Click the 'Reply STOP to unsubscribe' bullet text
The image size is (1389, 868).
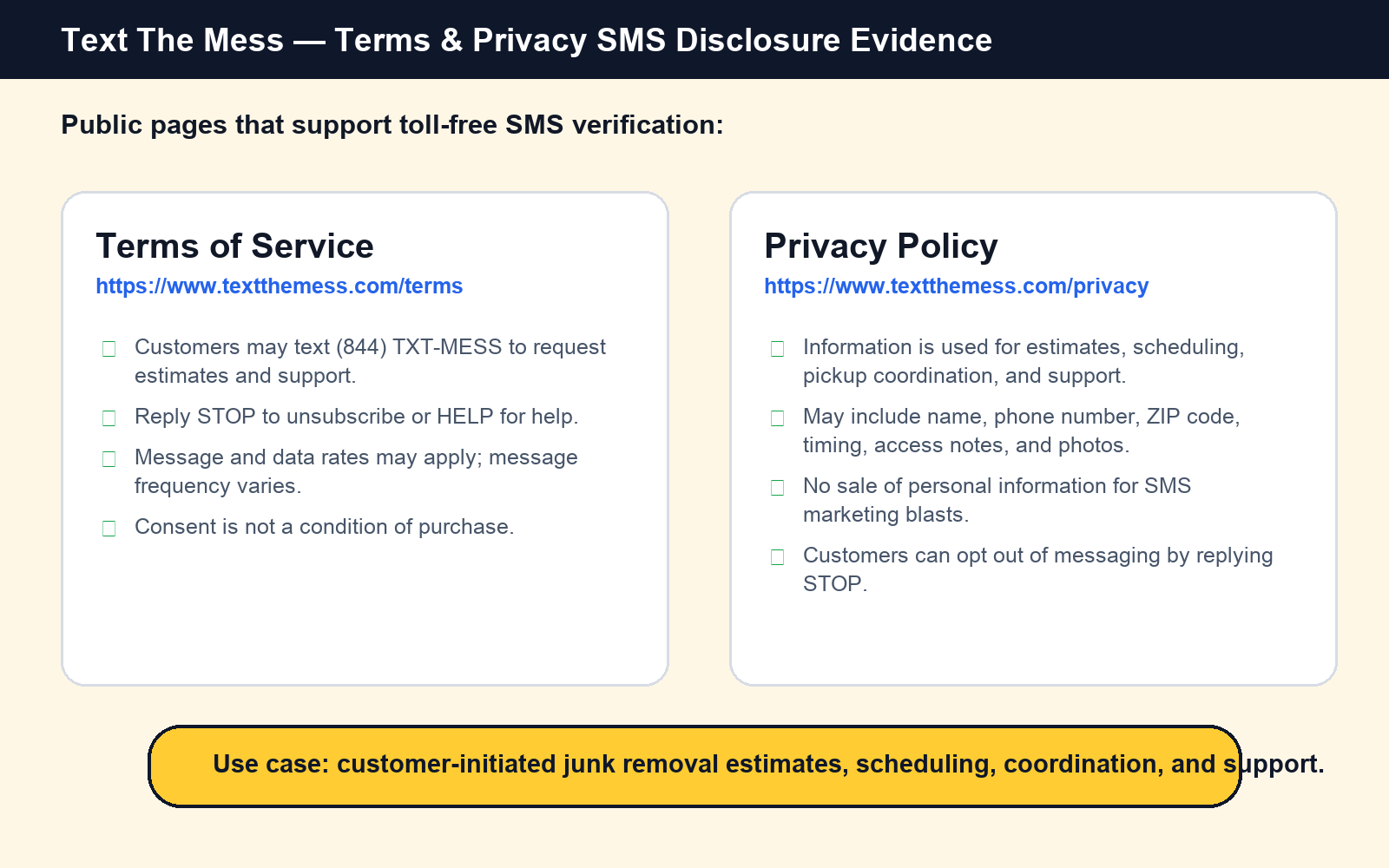356,417
